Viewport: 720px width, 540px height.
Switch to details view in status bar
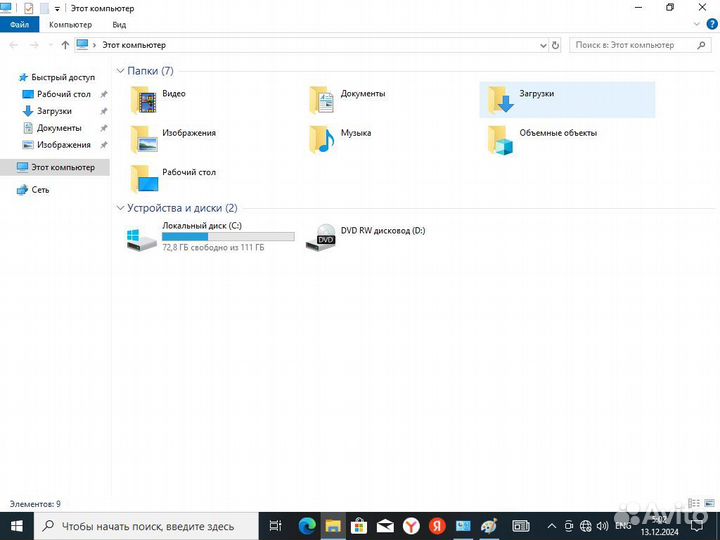pos(694,504)
